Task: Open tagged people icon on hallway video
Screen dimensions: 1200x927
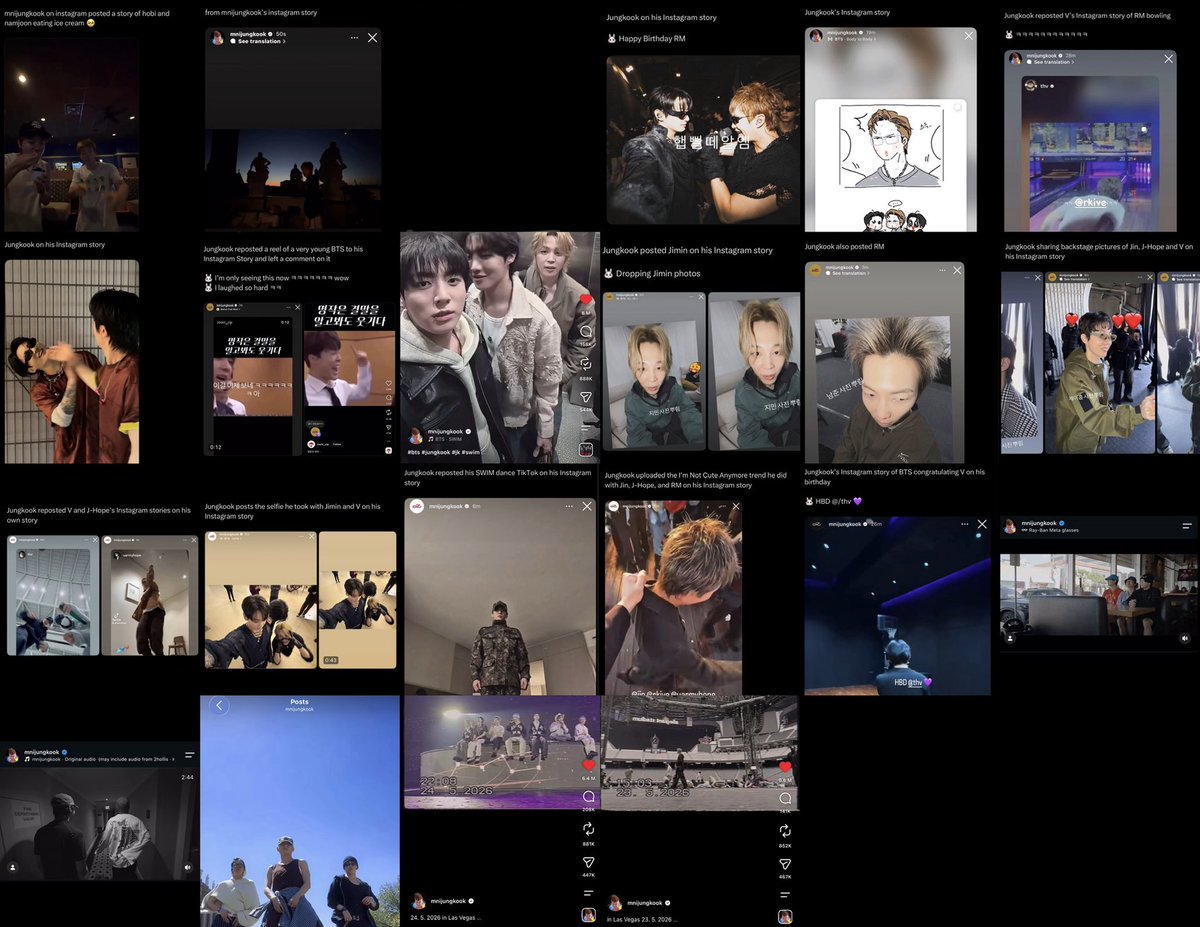Action: 13,867
